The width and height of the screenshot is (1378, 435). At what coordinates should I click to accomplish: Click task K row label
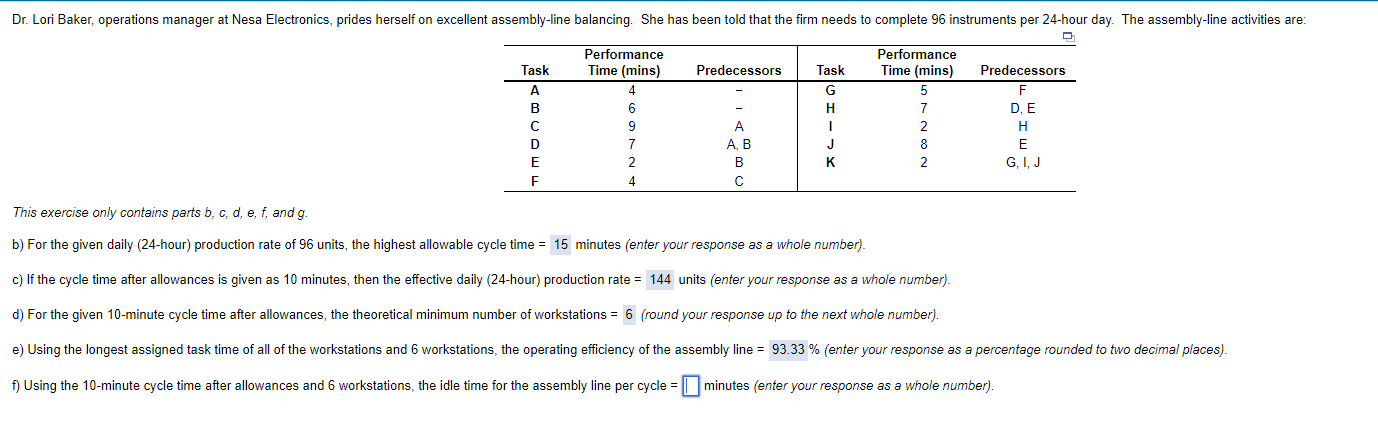coord(830,162)
